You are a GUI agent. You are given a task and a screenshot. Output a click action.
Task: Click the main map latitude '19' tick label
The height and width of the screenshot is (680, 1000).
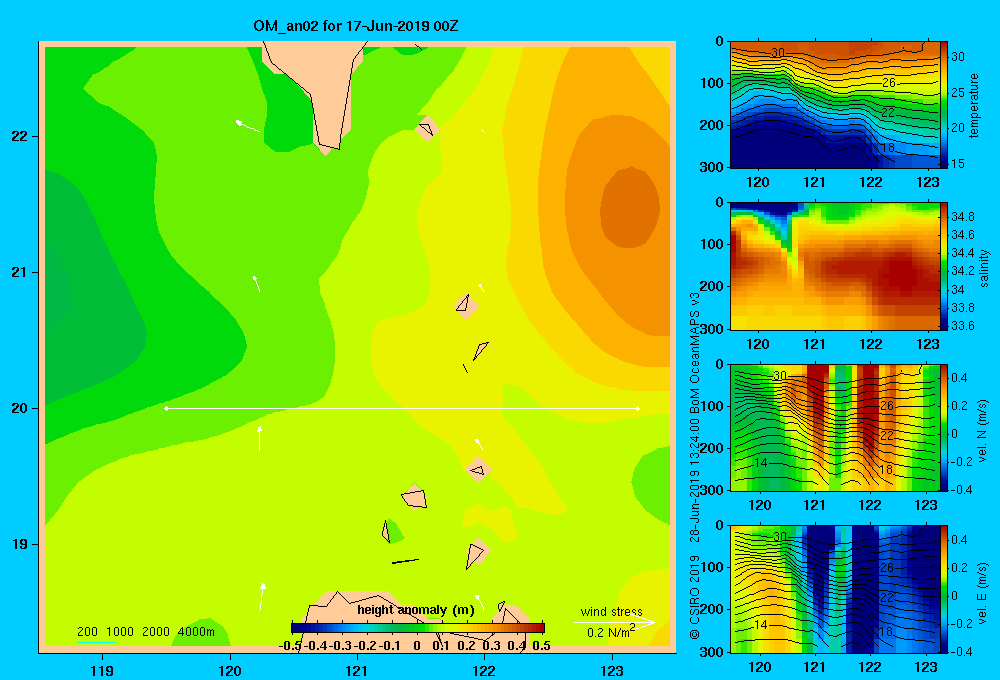[19, 544]
